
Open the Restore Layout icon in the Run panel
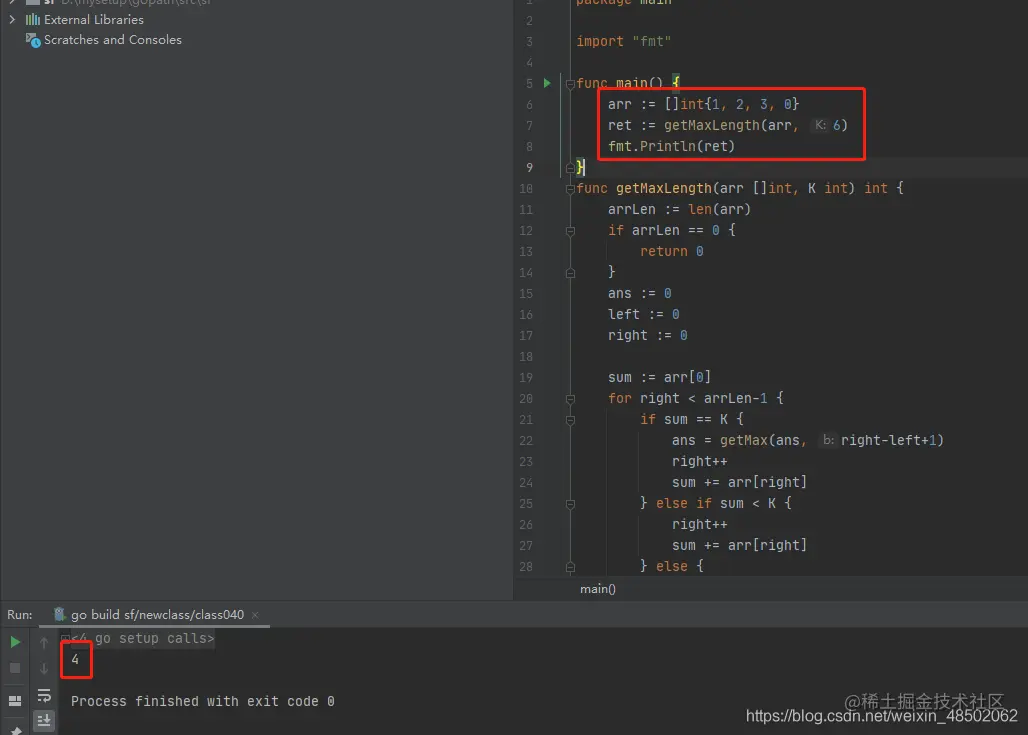click(x=14, y=701)
